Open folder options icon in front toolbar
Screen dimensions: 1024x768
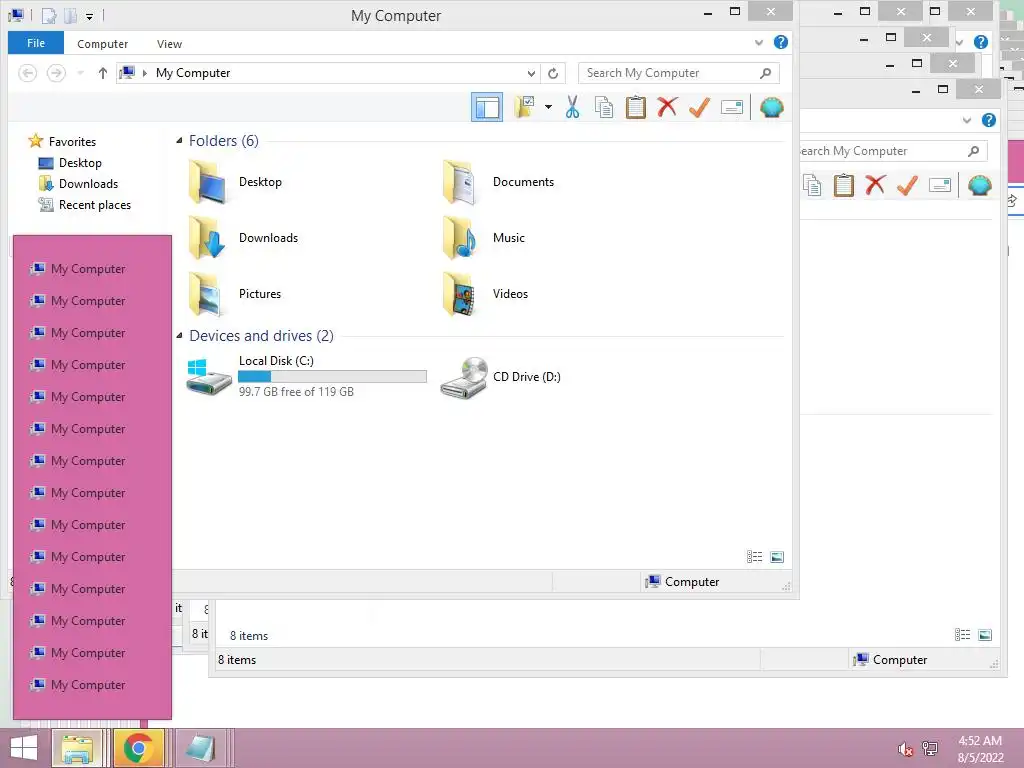coord(524,107)
